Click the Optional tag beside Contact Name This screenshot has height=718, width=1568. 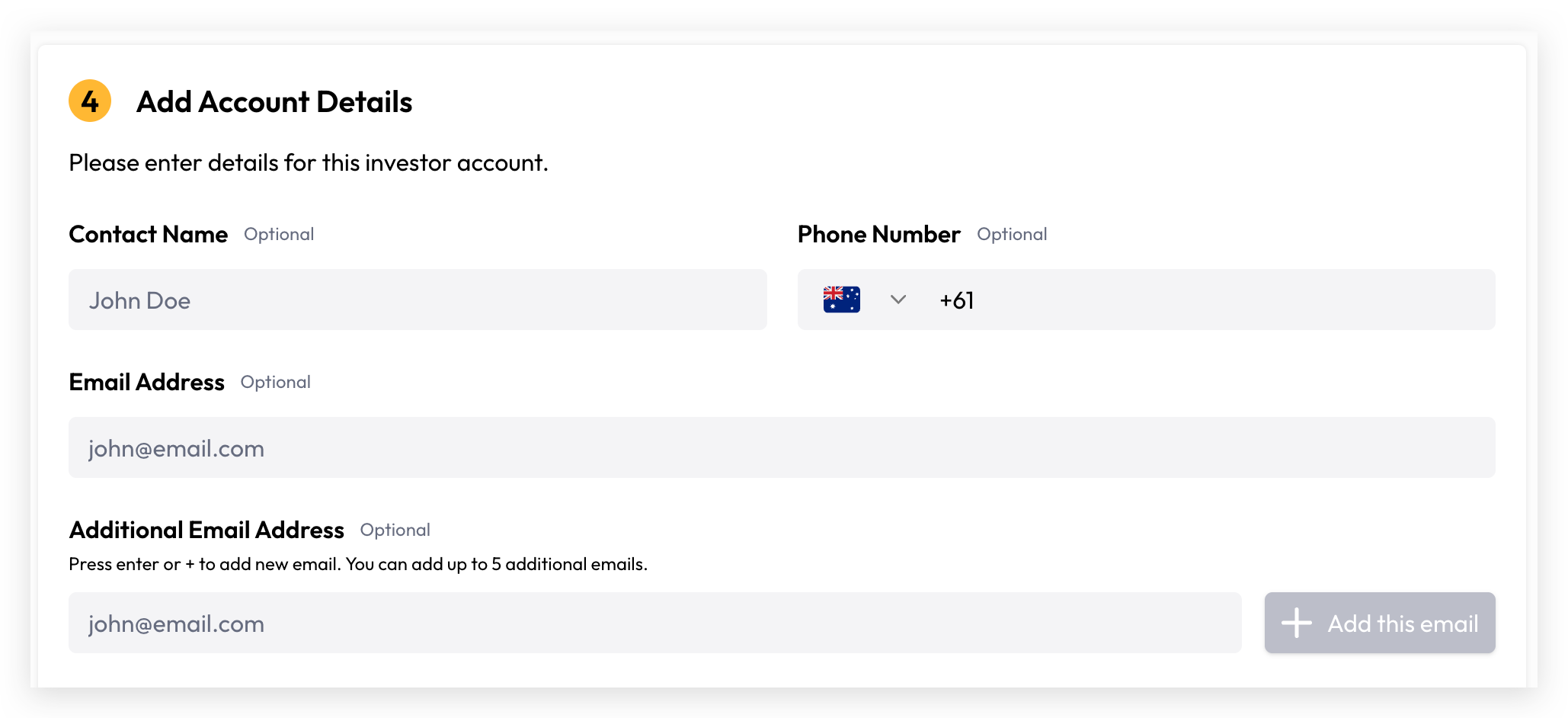click(x=279, y=234)
